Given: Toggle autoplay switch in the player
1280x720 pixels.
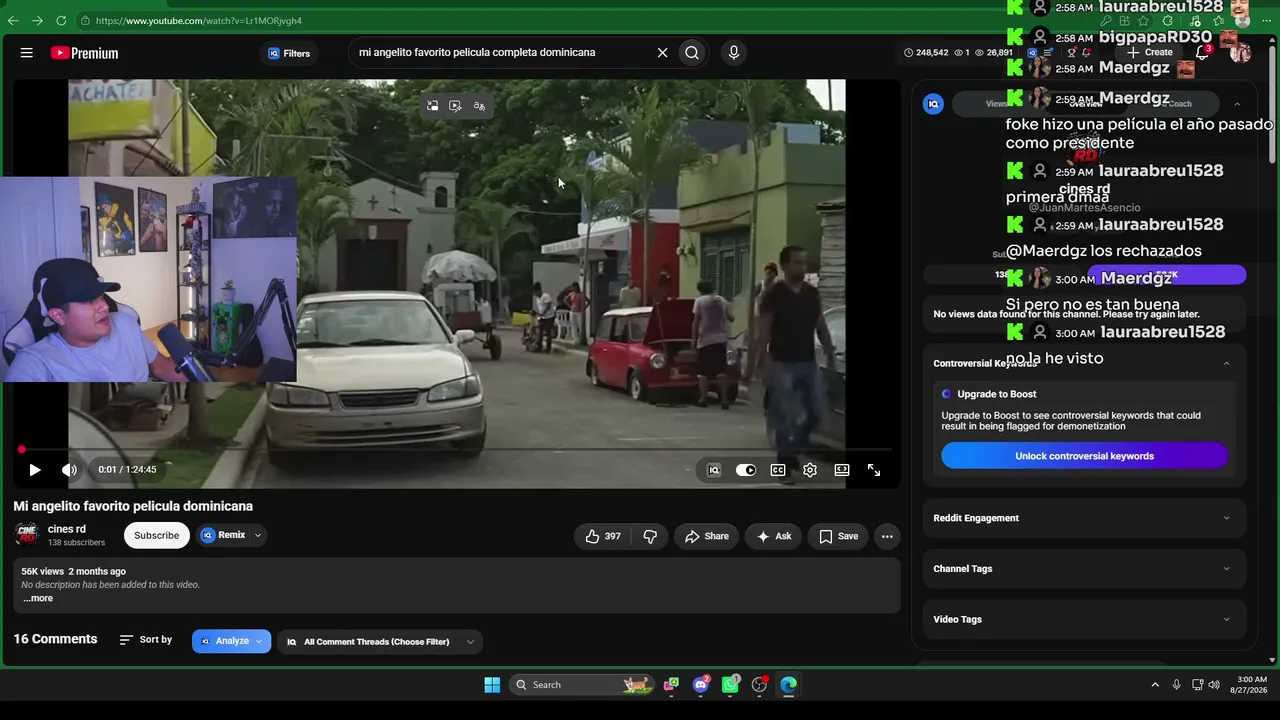Looking at the screenshot, I should point(746,470).
